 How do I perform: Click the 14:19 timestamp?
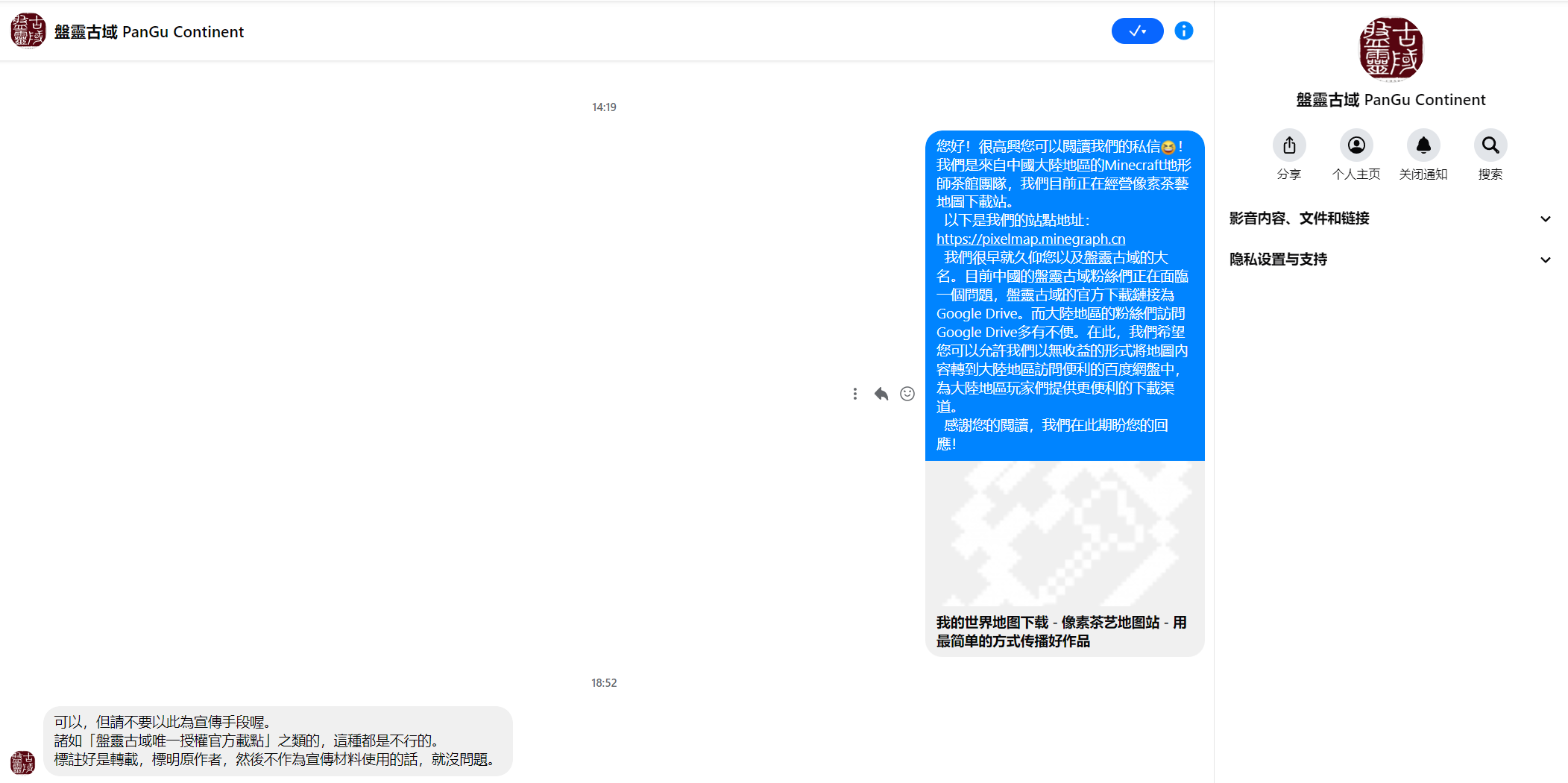point(604,107)
